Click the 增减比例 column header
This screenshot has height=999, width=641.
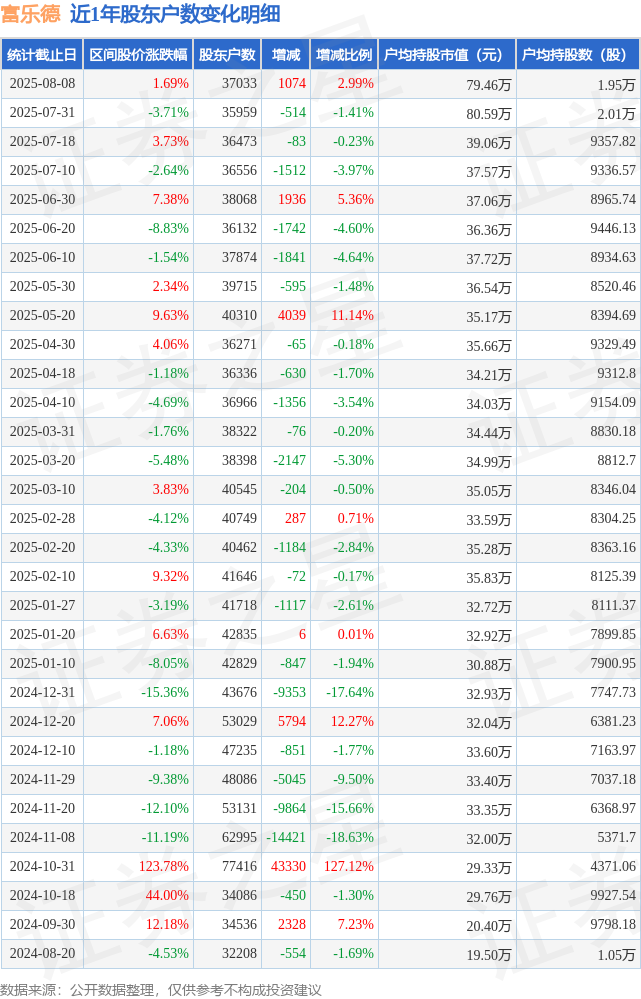344,55
